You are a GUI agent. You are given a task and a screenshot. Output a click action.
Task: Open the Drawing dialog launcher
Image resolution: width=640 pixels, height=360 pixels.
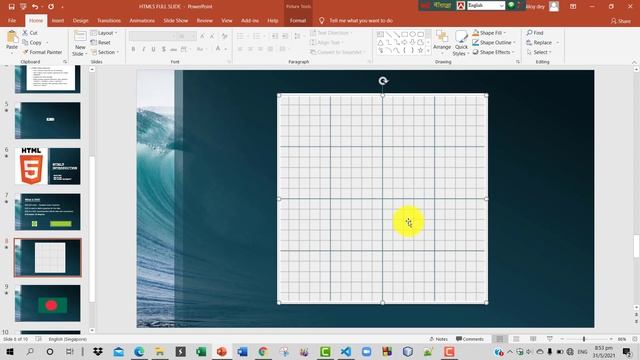(518, 62)
